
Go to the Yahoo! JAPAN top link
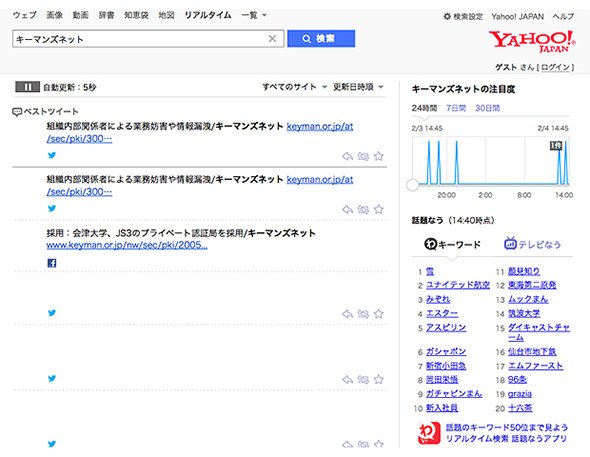point(517,17)
